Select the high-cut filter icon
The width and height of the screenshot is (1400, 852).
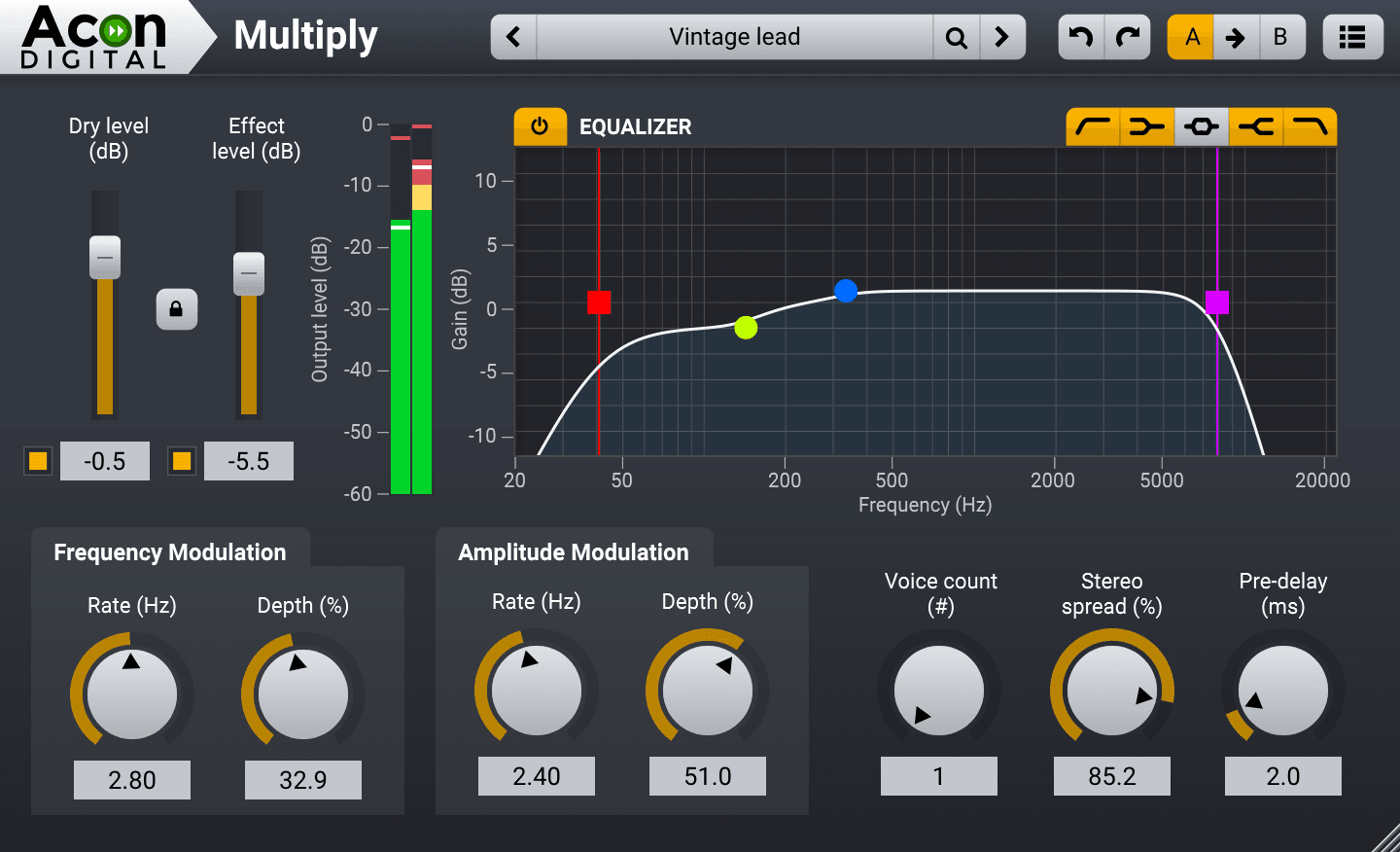click(x=1310, y=126)
